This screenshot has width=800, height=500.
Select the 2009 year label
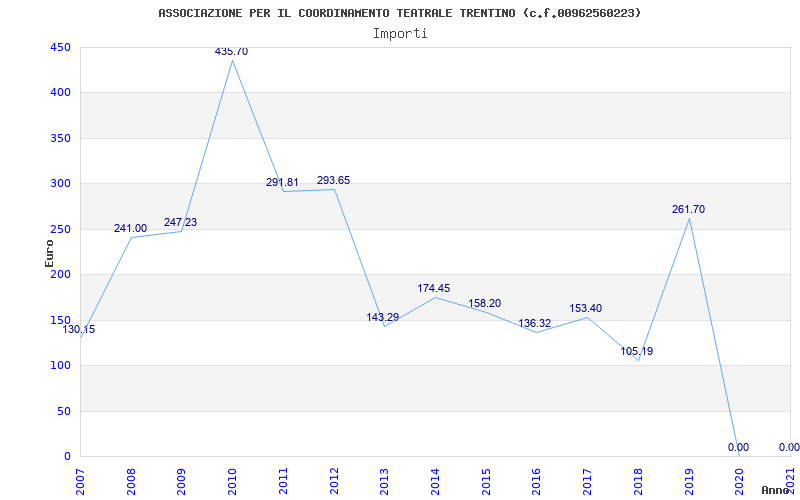pyautogui.click(x=182, y=481)
